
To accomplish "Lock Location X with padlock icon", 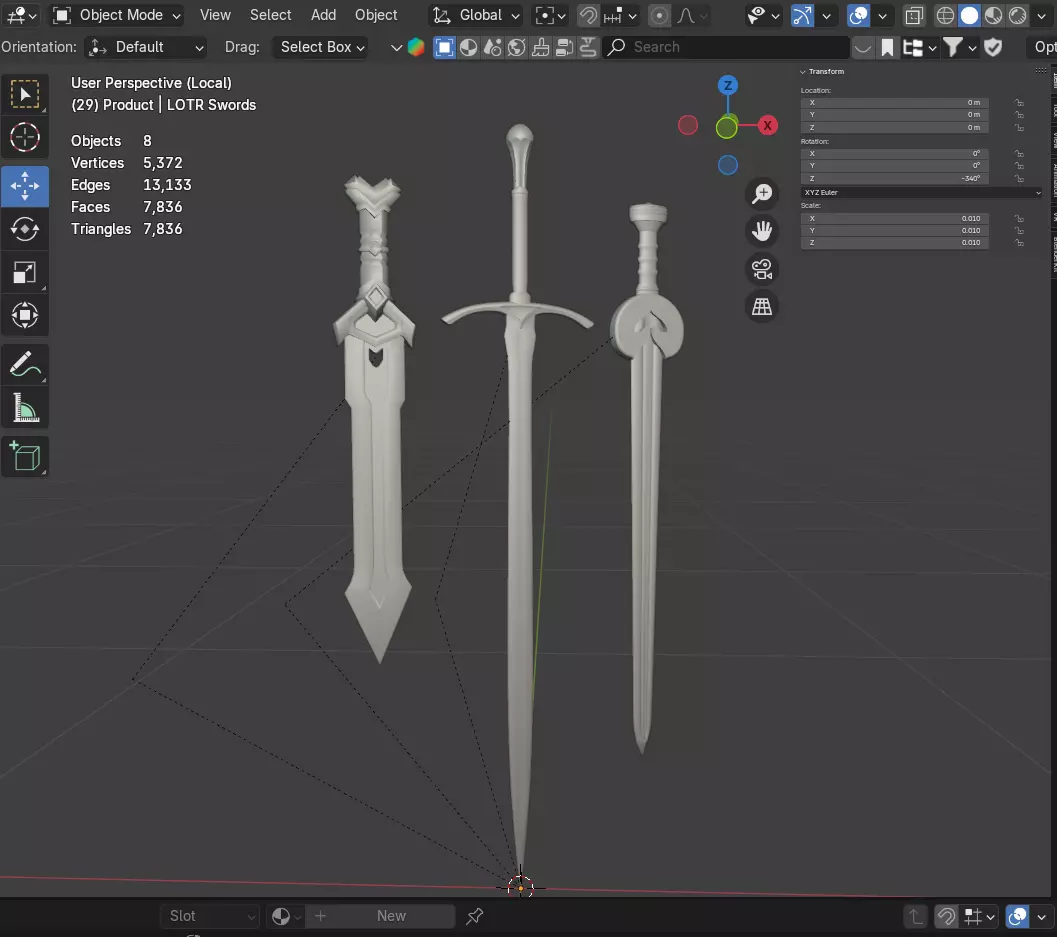I will click(1019, 103).
